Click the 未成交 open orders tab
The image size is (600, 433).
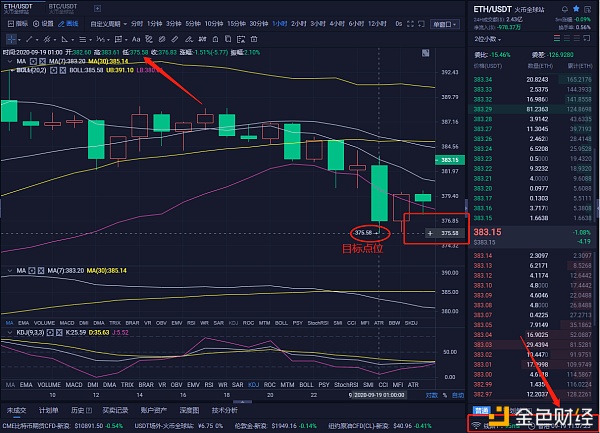tap(16, 410)
